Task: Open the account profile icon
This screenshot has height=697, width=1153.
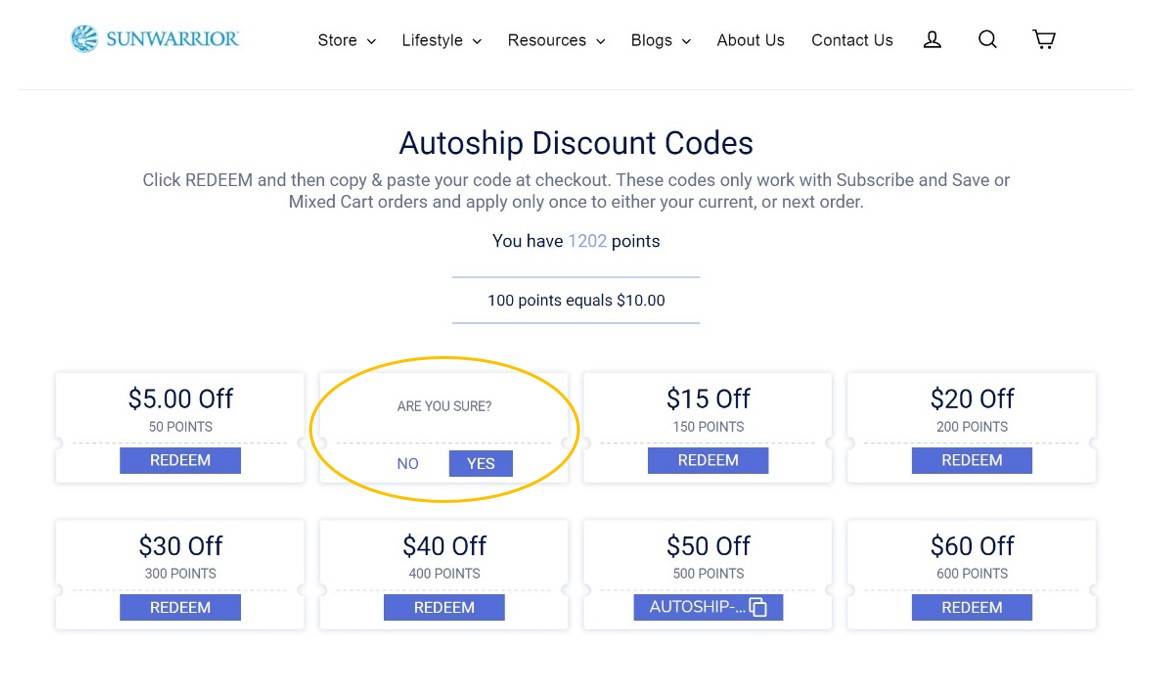Action: pyautogui.click(x=932, y=40)
